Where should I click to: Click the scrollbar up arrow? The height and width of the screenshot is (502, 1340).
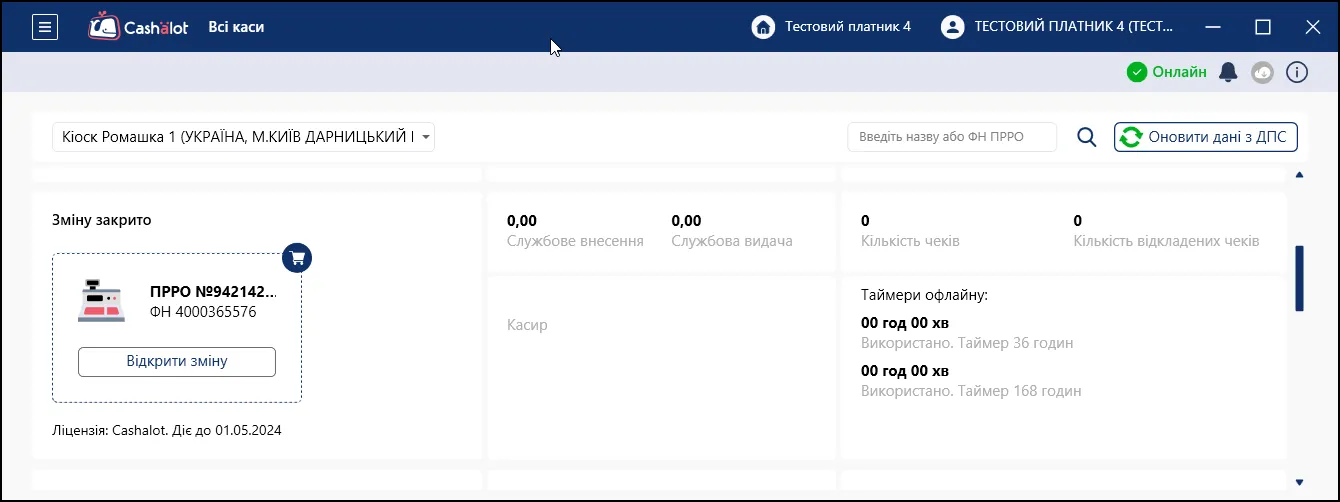click(1300, 175)
